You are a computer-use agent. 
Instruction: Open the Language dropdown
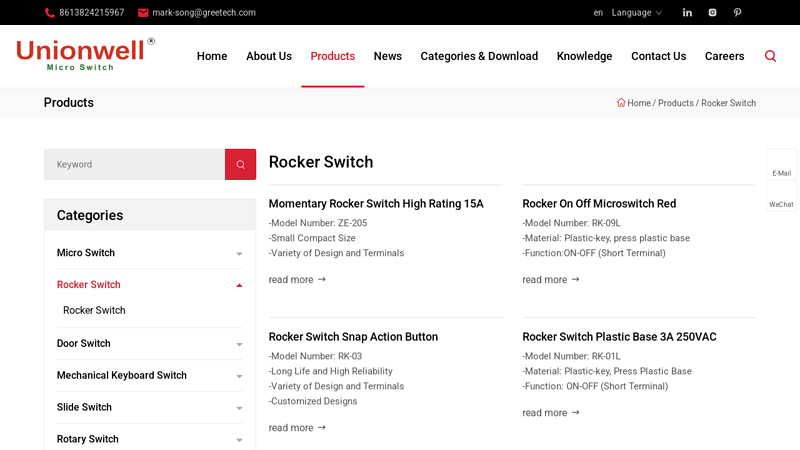point(636,12)
